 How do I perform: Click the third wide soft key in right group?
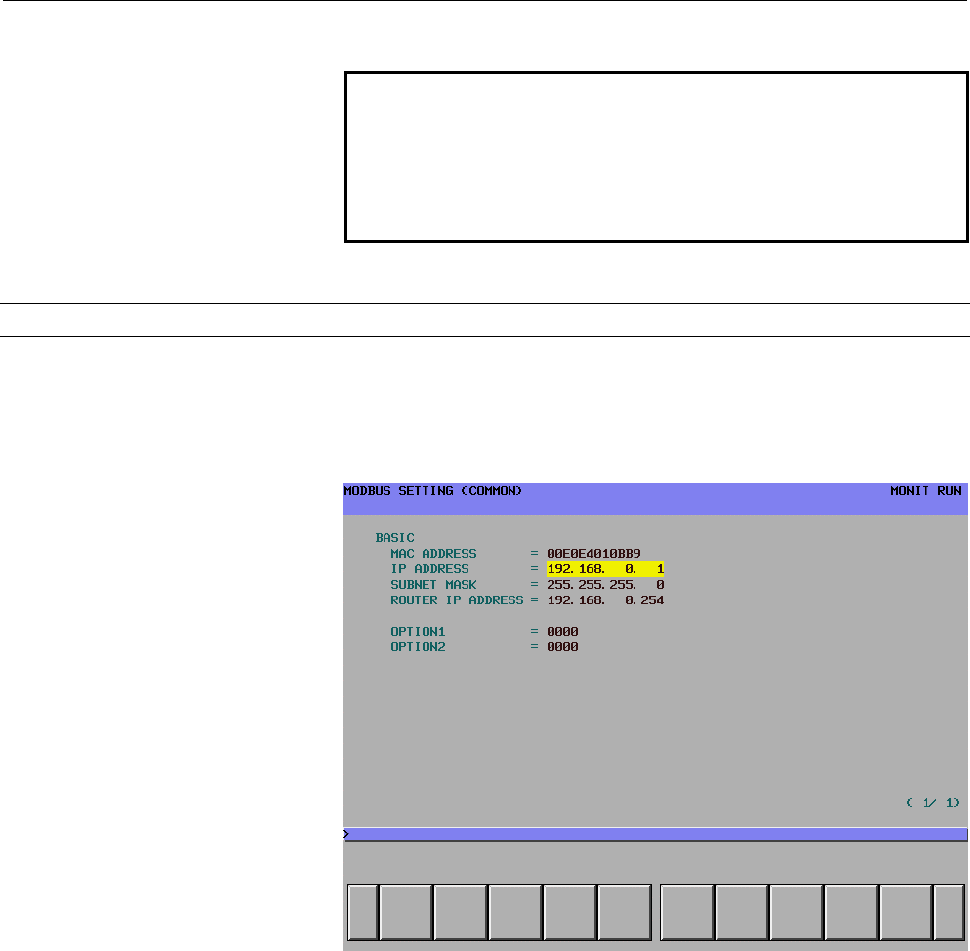[796, 912]
